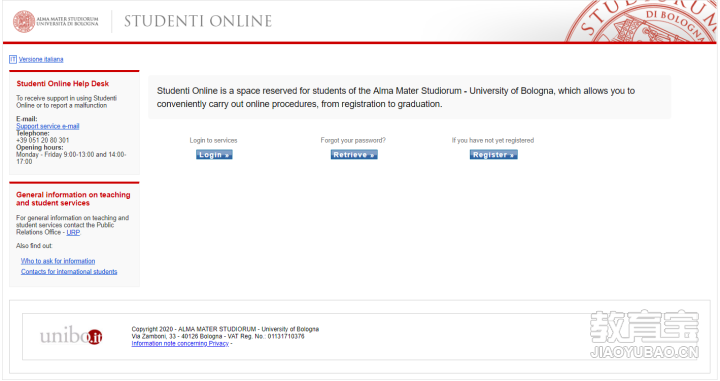Click the Studenti Online Help Desk heading

(62, 84)
